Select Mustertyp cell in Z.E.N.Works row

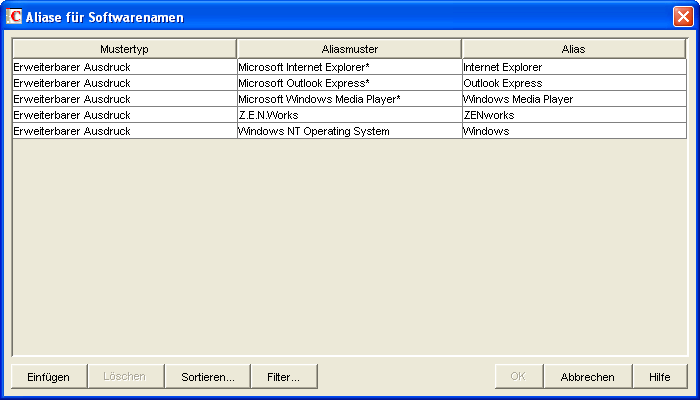pos(125,115)
